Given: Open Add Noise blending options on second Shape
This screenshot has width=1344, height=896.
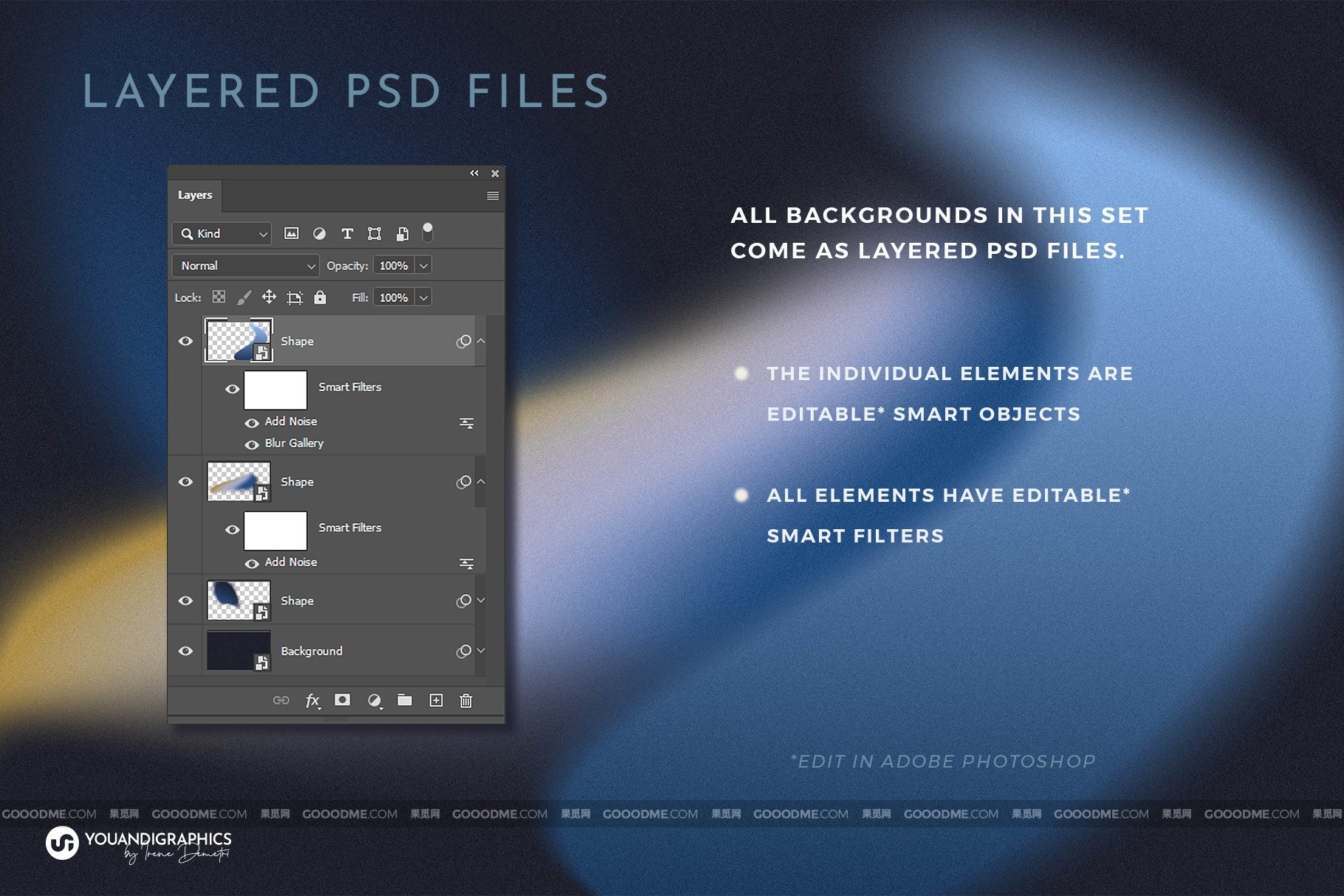Looking at the screenshot, I should (467, 564).
